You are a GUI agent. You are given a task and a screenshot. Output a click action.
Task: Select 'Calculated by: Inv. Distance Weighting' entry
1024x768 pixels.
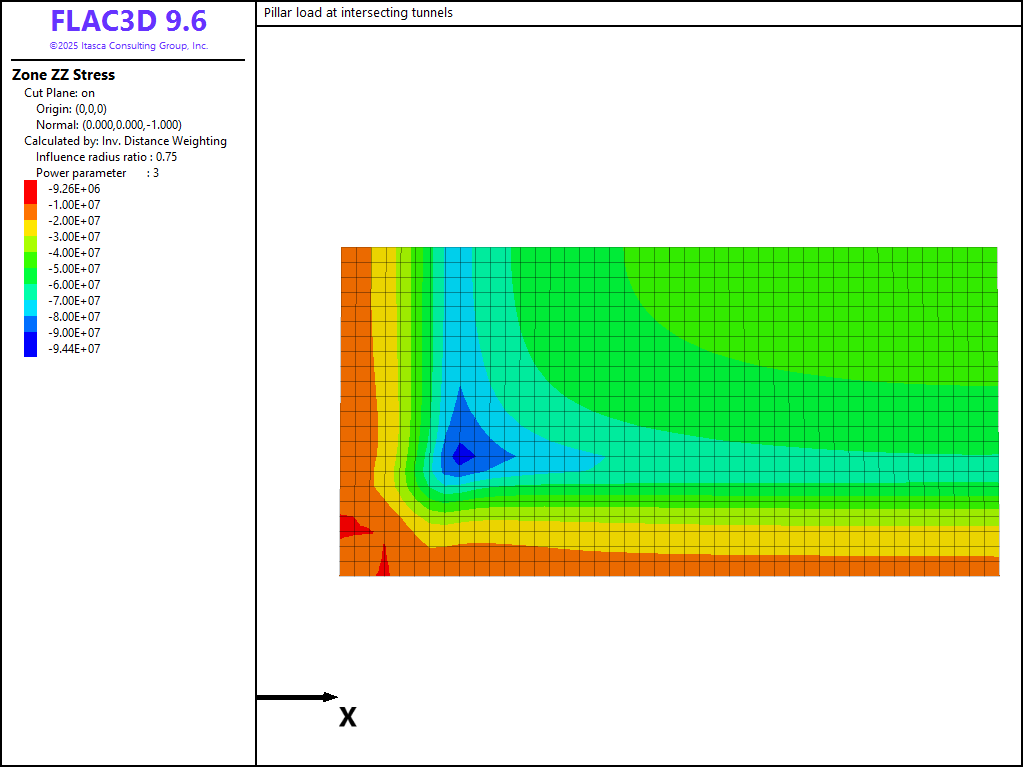pos(125,141)
